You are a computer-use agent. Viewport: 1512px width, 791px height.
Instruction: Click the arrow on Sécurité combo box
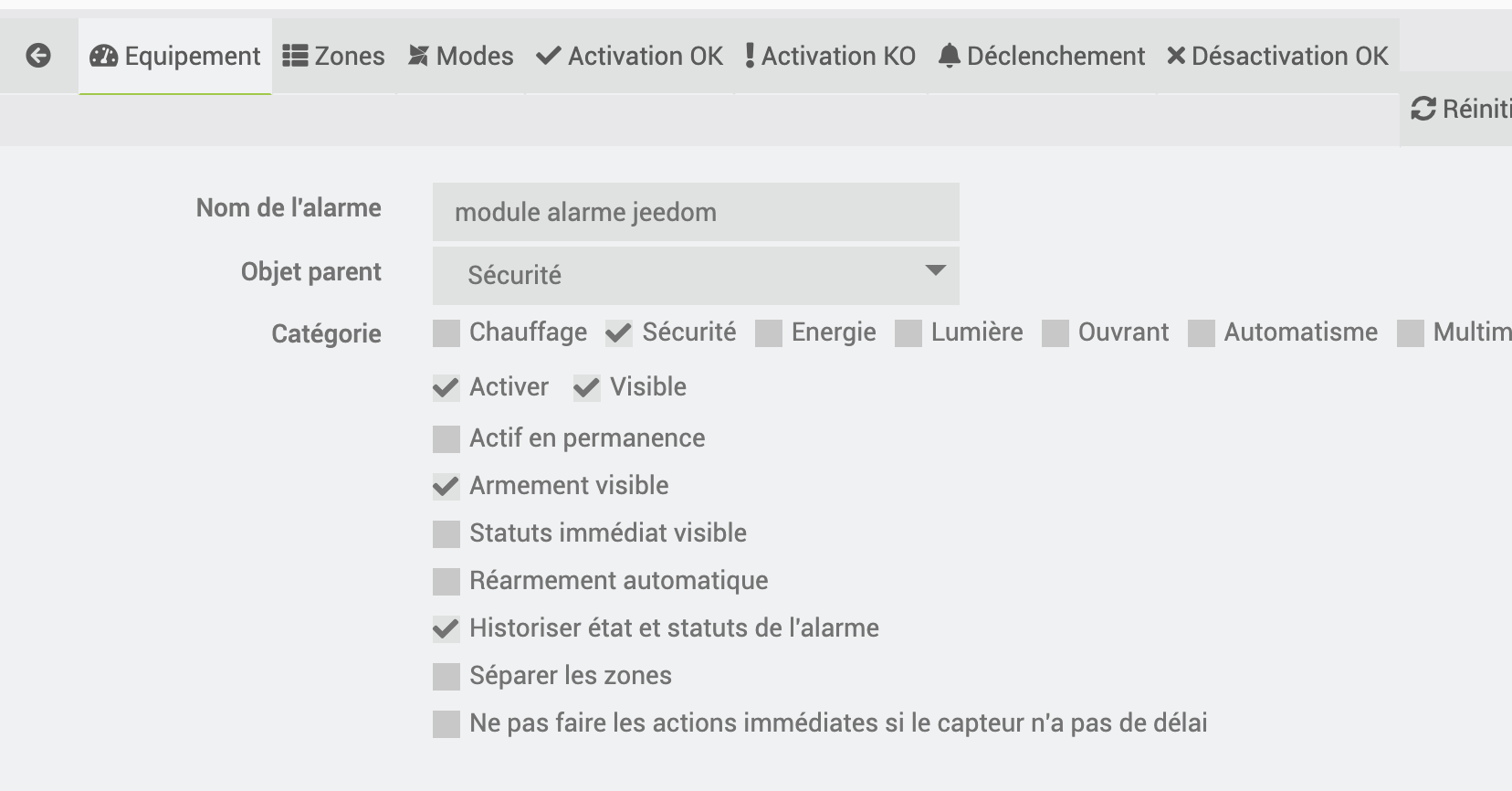pyautogui.click(x=935, y=271)
